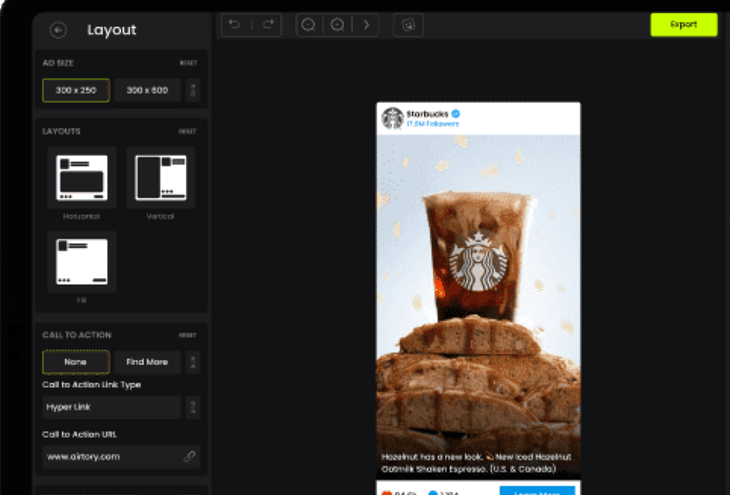Click the Starbucks drink image in preview
Screen dimensions: 730x495
click(478, 307)
